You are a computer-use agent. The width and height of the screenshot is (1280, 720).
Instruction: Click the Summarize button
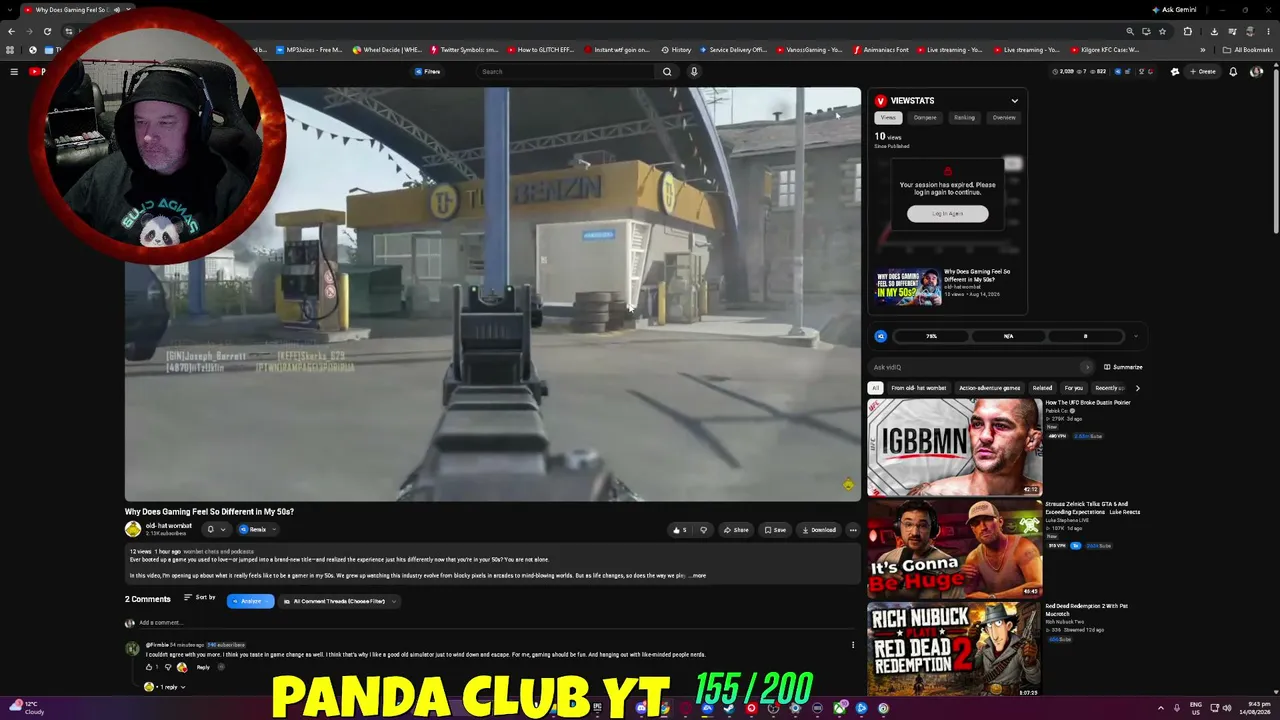point(1123,367)
